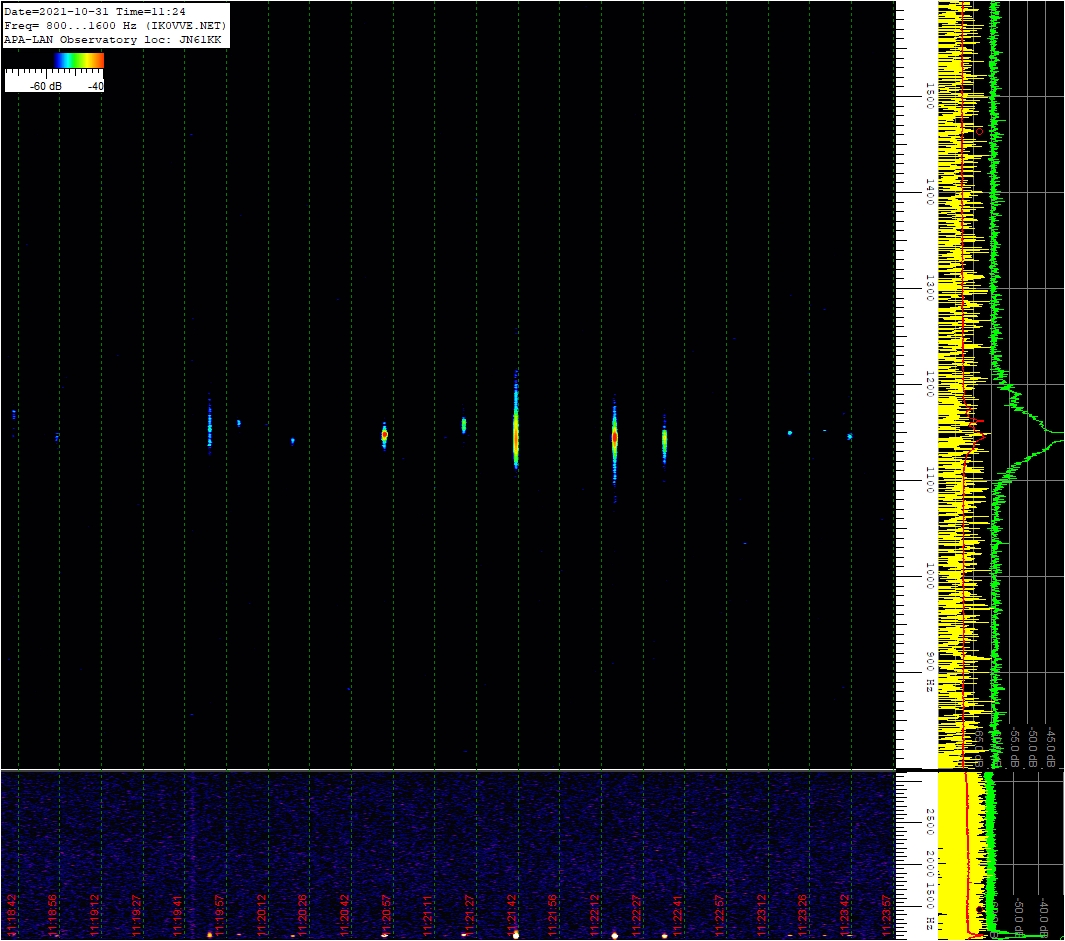Click the APA-LAN Observatory loc: JN61KK line
The width and height of the screenshot is (1065, 941).
coord(113,40)
